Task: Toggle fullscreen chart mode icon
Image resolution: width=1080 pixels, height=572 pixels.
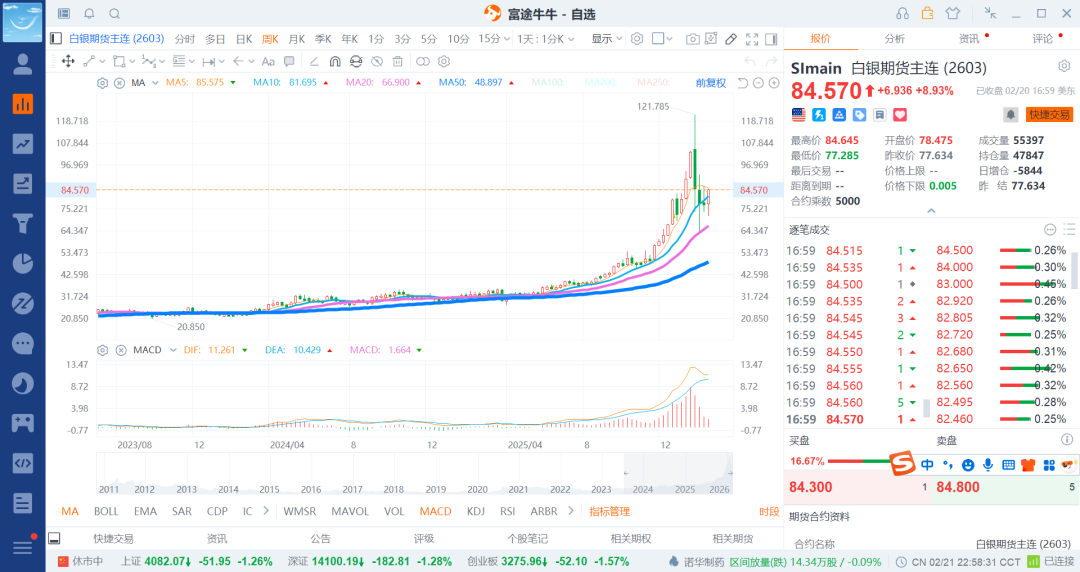Action: 752,39
